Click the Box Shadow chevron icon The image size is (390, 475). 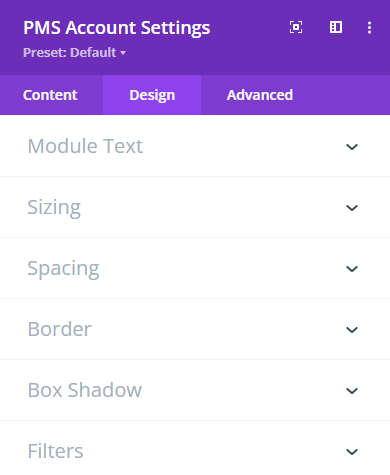coord(352,391)
